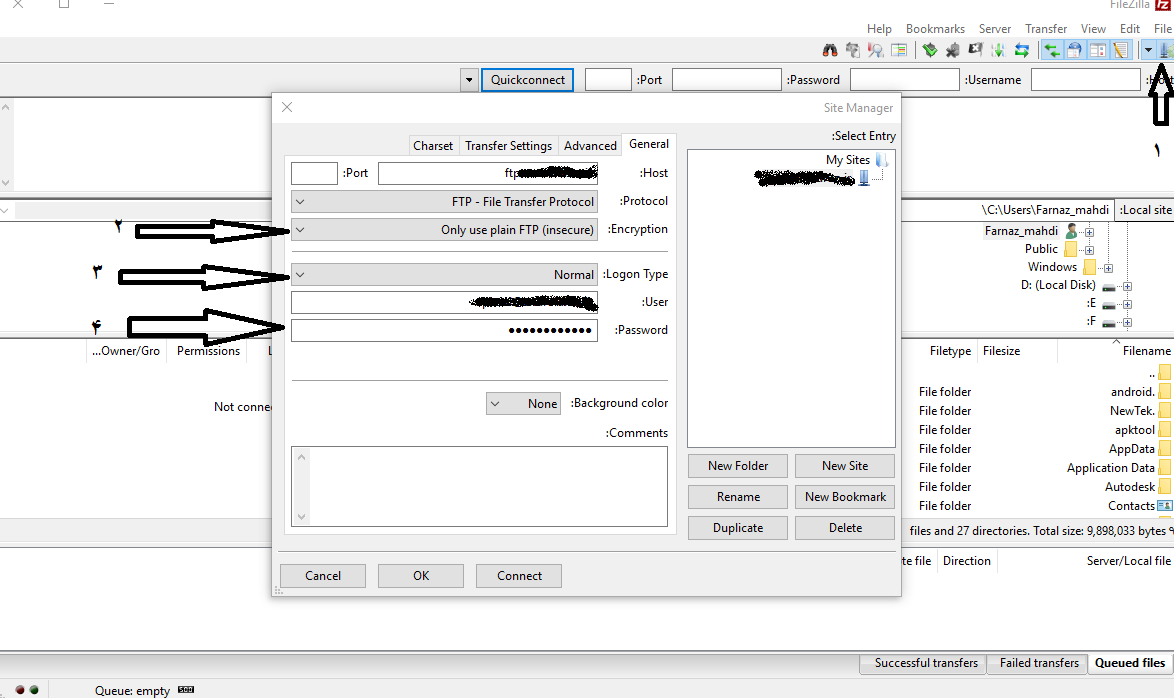The image size is (1174, 698).
Task: Click the process queue toolbar icon
Action: pyautogui.click(x=997, y=50)
